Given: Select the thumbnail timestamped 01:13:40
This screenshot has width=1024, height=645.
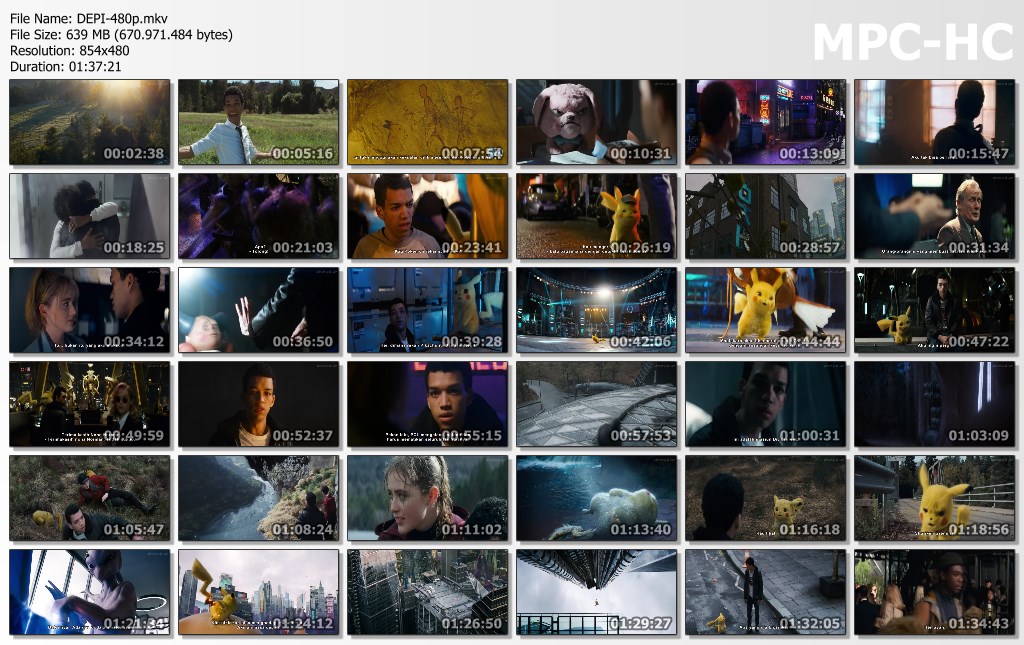Looking at the screenshot, I should click(x=596, y=498).
